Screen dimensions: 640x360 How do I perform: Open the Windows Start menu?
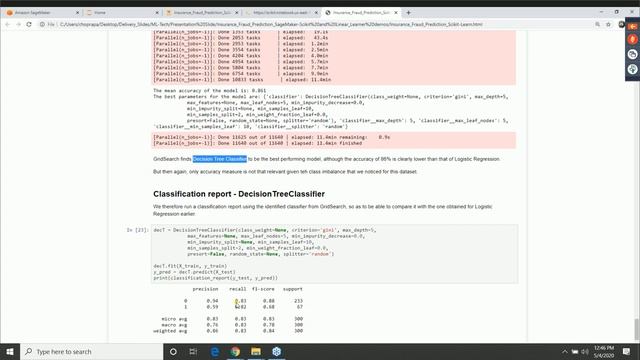pos(10,351)
